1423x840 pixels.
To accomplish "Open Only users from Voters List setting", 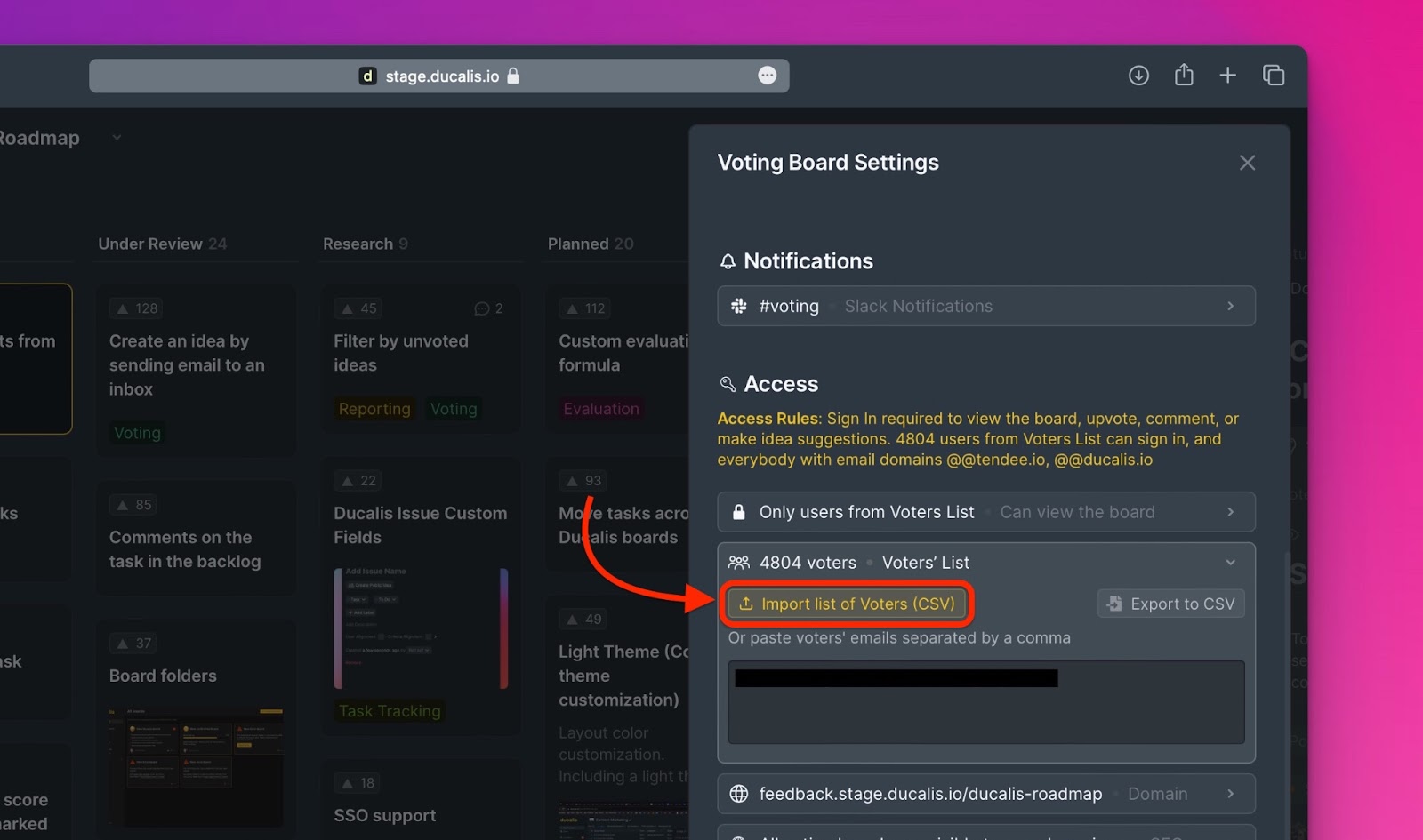I will click(x=986, y=512).
